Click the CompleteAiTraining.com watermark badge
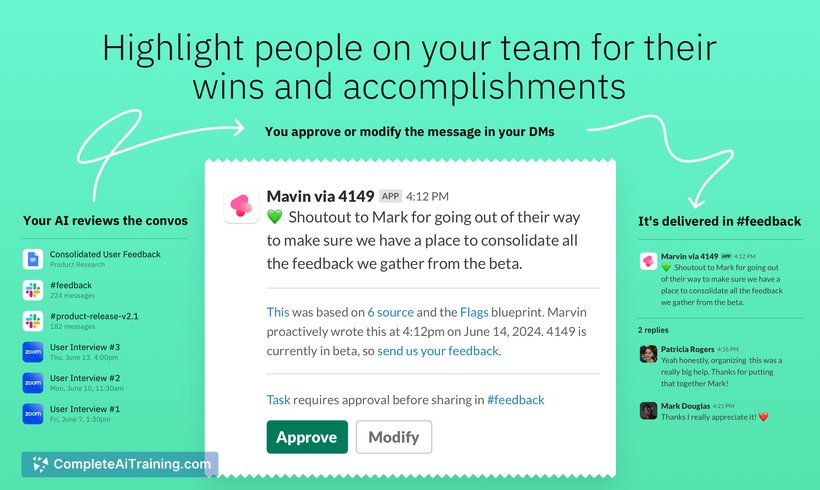The width and height of the screenshot is (820, 490). coord(120,464)
